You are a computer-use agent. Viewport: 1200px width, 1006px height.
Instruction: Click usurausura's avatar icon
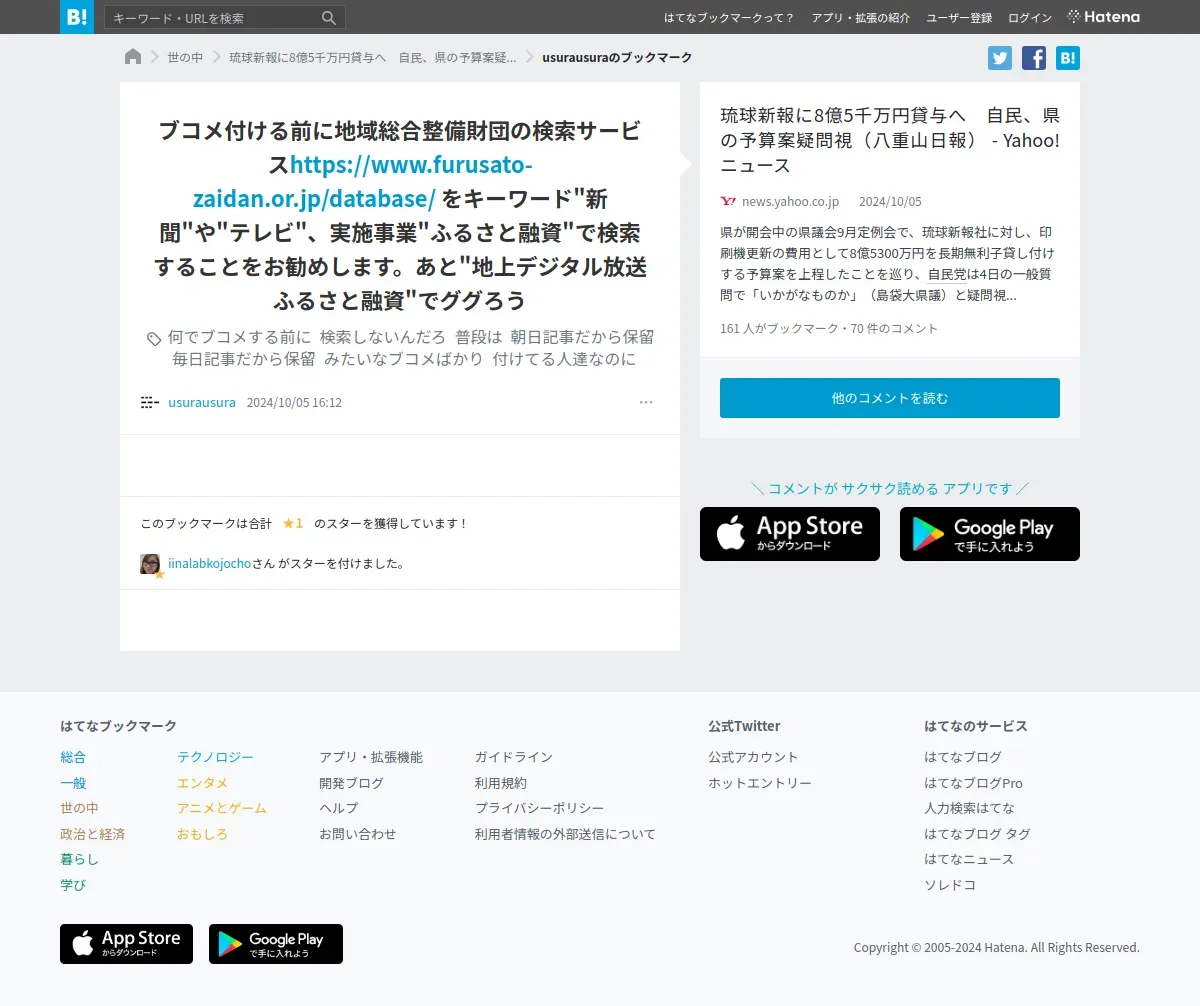click(150, 403)
